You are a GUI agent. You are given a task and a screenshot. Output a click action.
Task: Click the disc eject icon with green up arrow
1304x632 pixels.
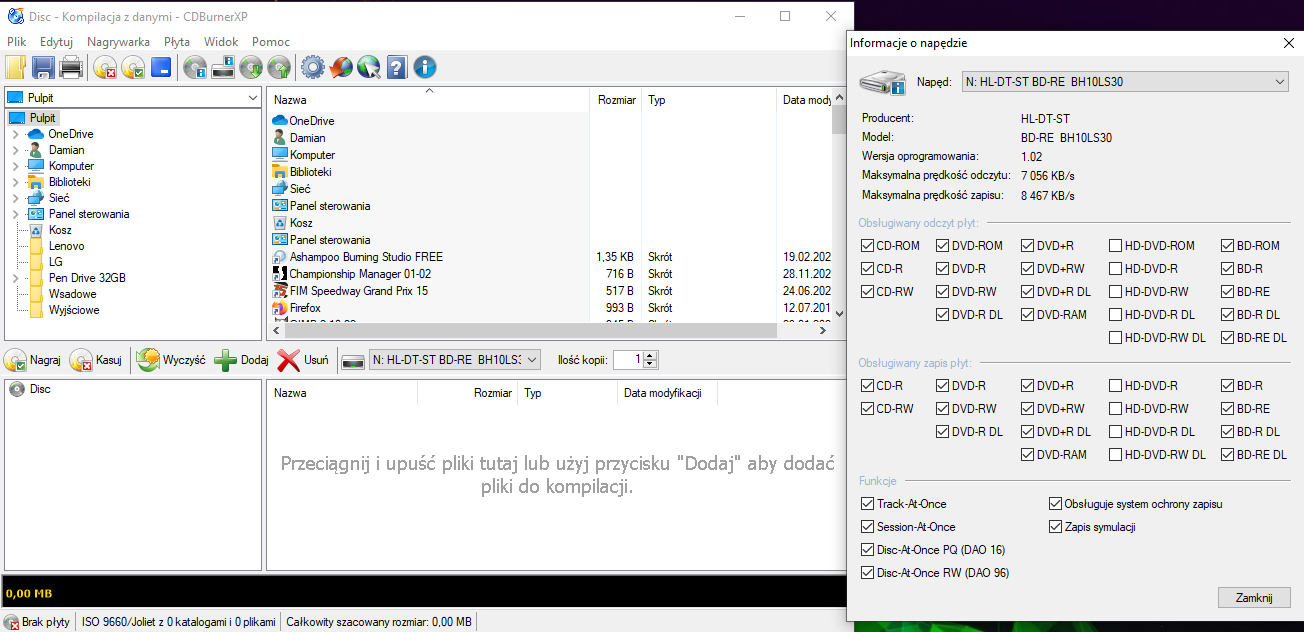(x=279, y=68)
